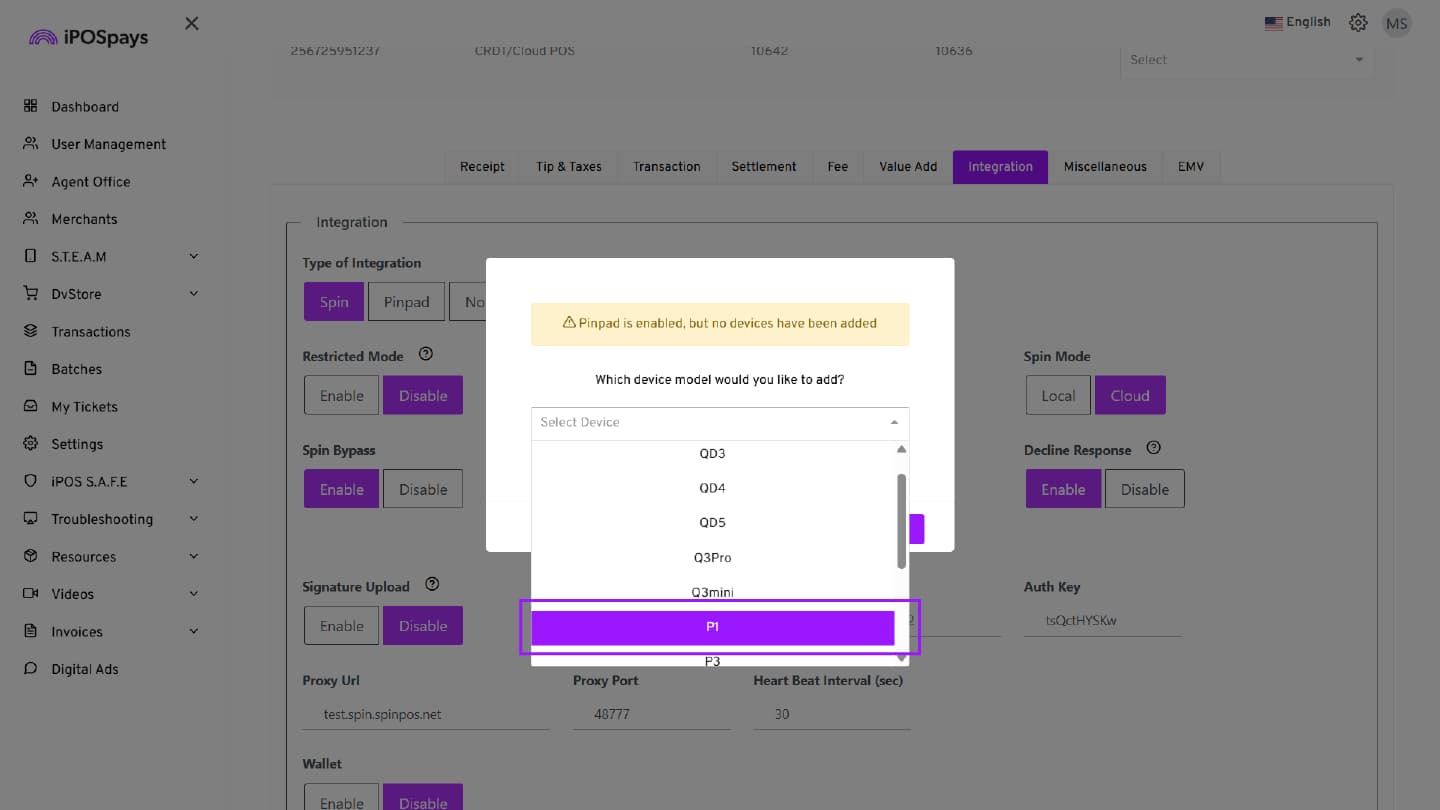Set Spin Mode to Local

(x=1058, y=396)
